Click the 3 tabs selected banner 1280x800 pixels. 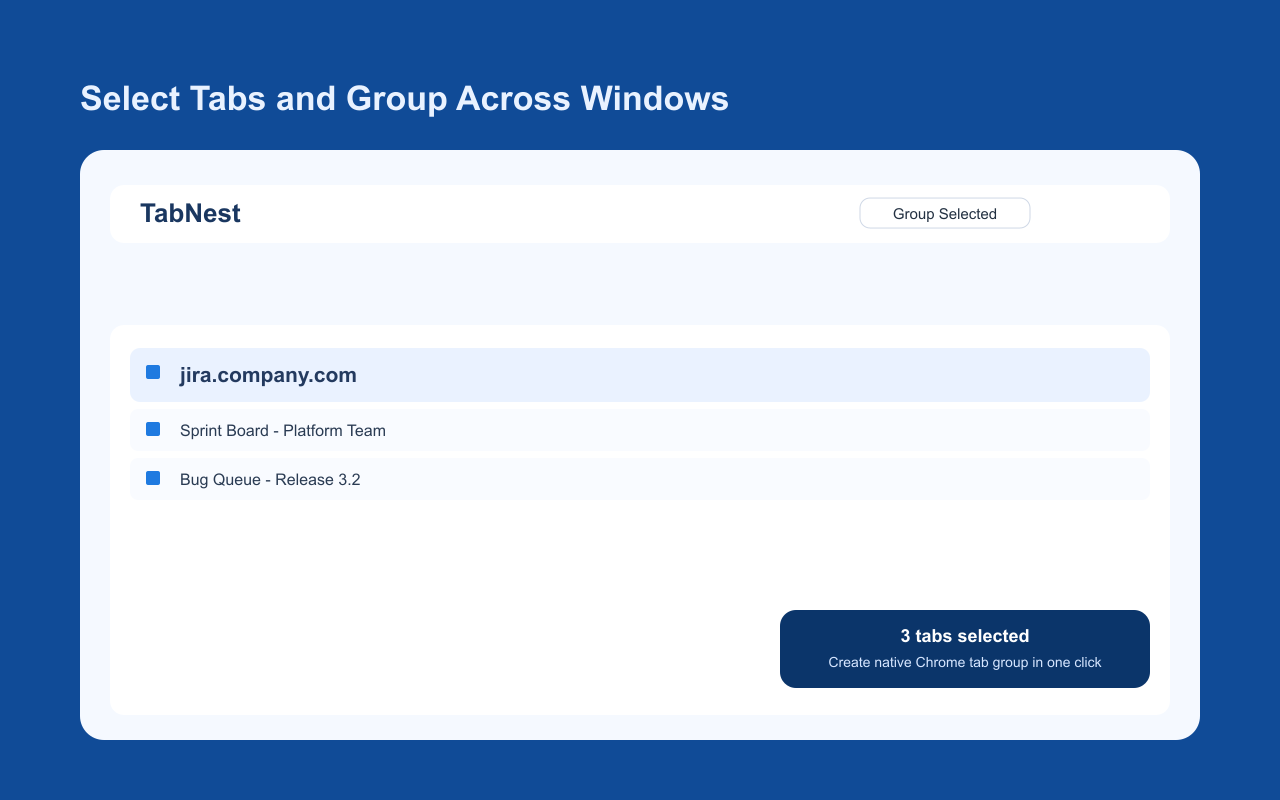pyautogui.click(x=965, y=649)
